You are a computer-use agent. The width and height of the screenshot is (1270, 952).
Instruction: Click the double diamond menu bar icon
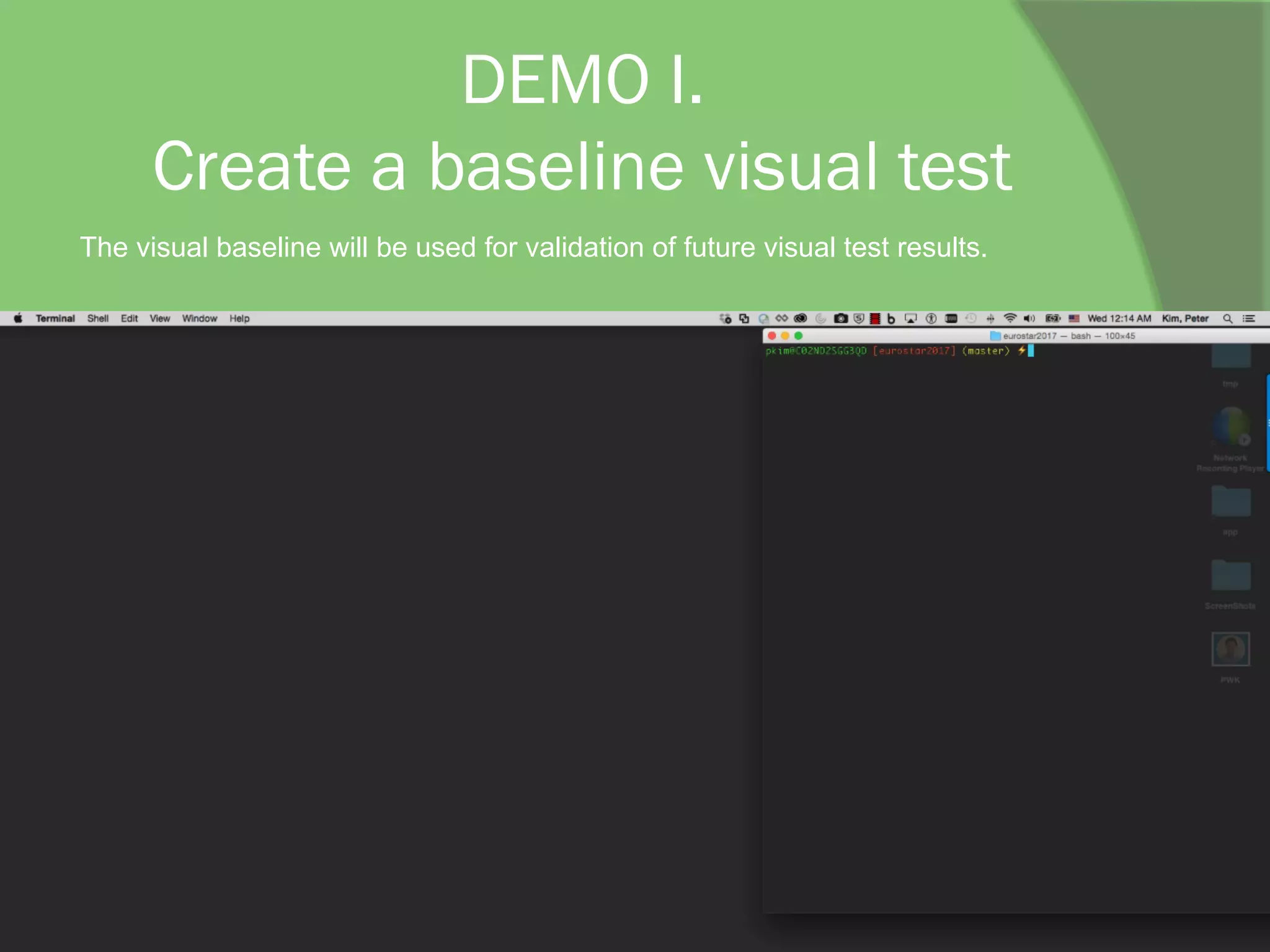781,318
